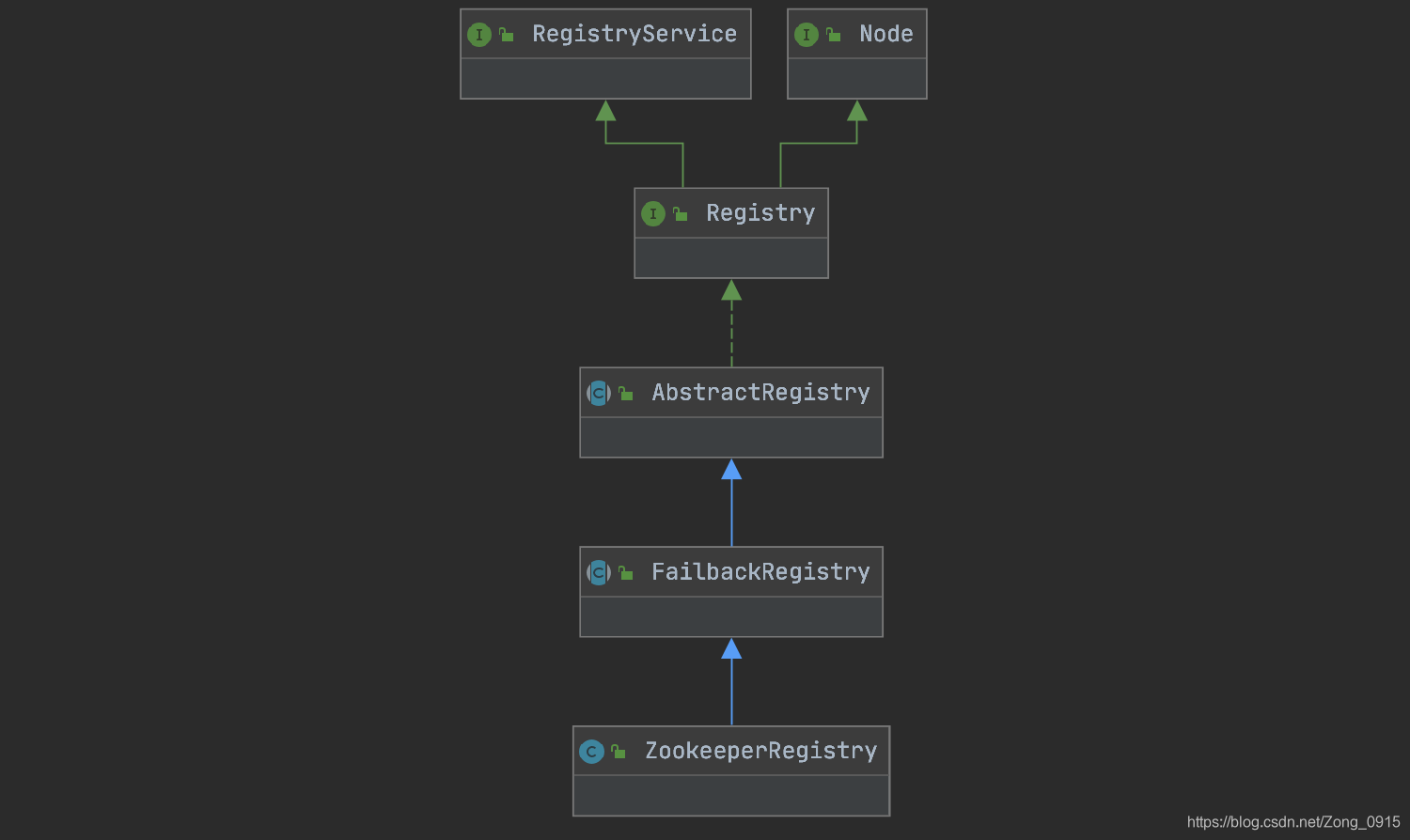The width and height of the screenshot is (1410, 840).
Task: Select the RegistryService node label
Action: 634,34
